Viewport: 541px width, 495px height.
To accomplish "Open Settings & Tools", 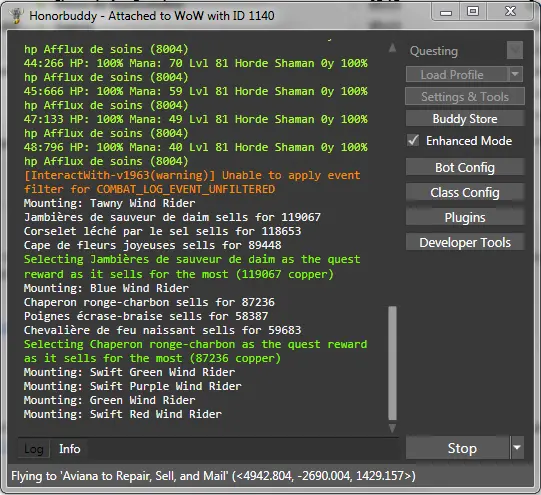I will tap(465, 97).
